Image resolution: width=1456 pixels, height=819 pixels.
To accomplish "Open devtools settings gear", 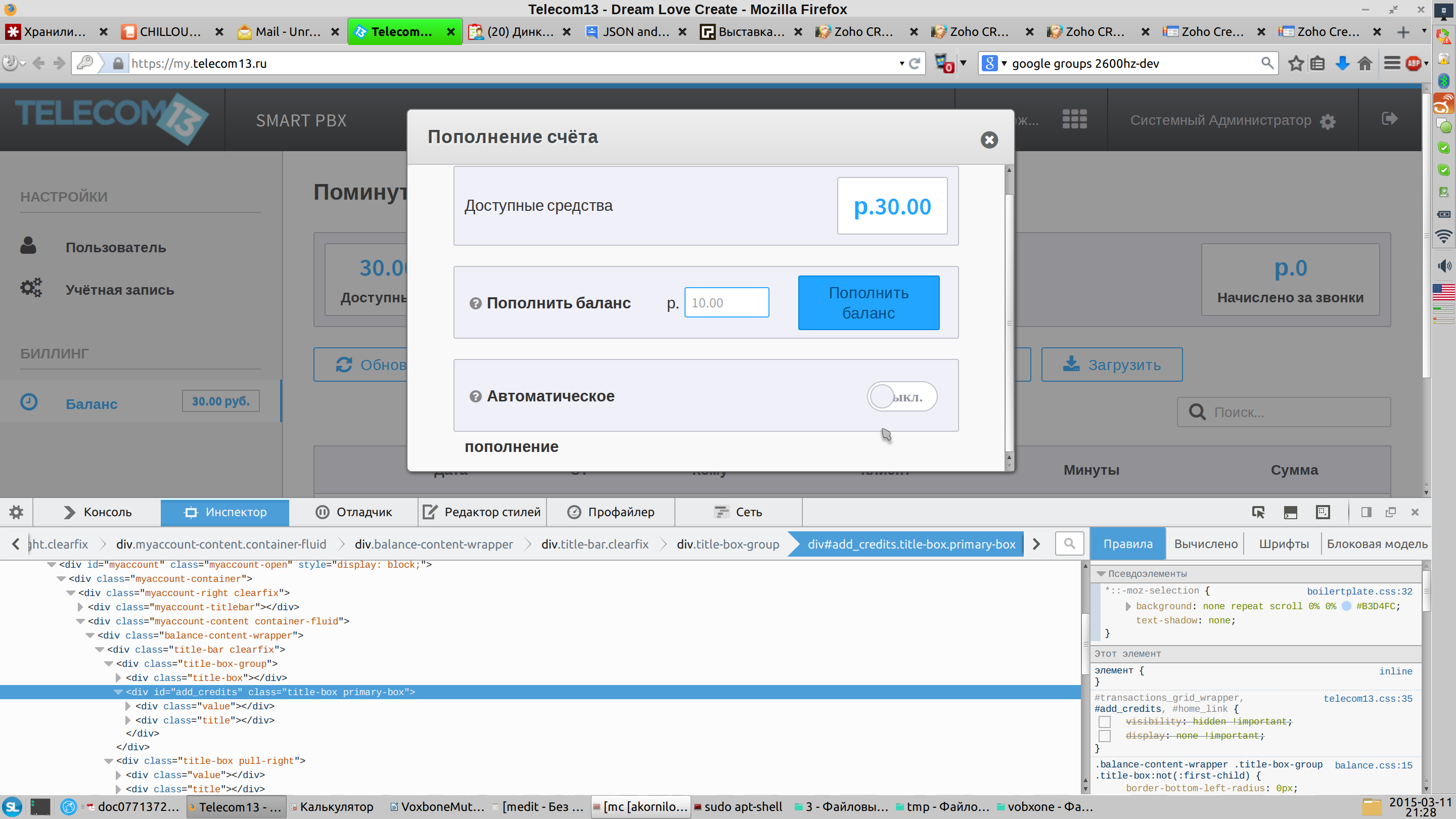I will 16,512.
